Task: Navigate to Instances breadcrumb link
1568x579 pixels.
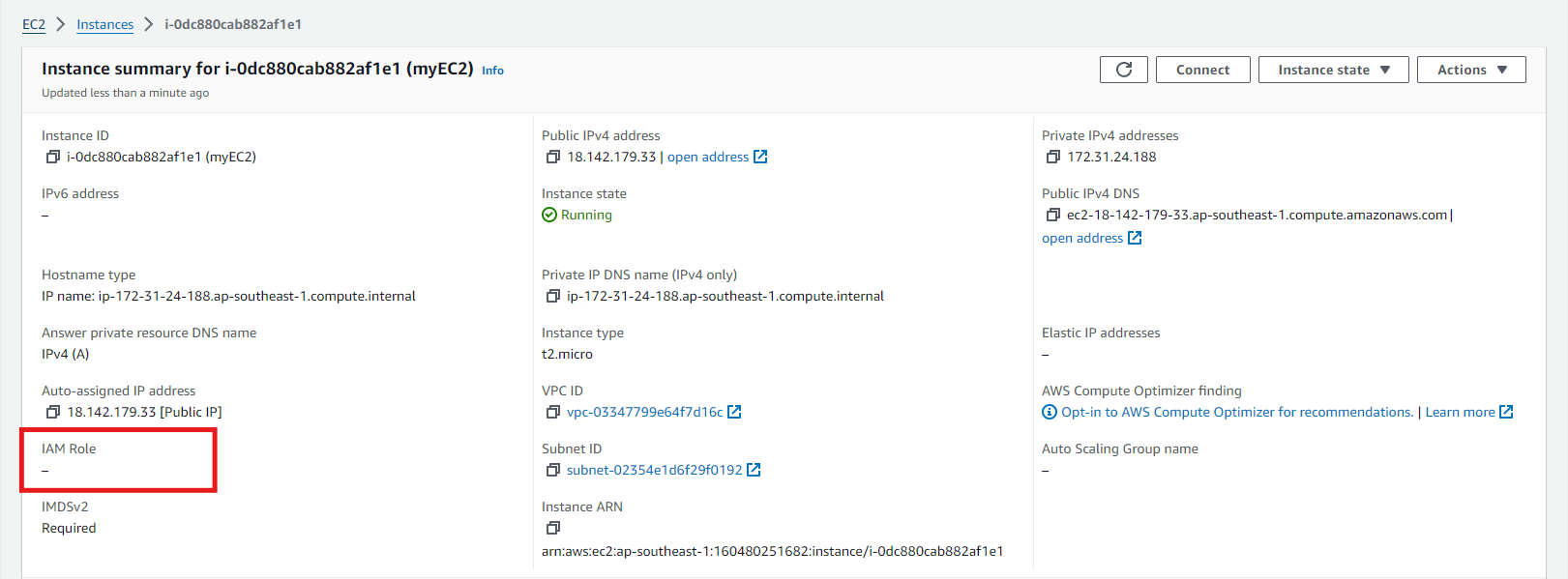Action: (105, 24)
